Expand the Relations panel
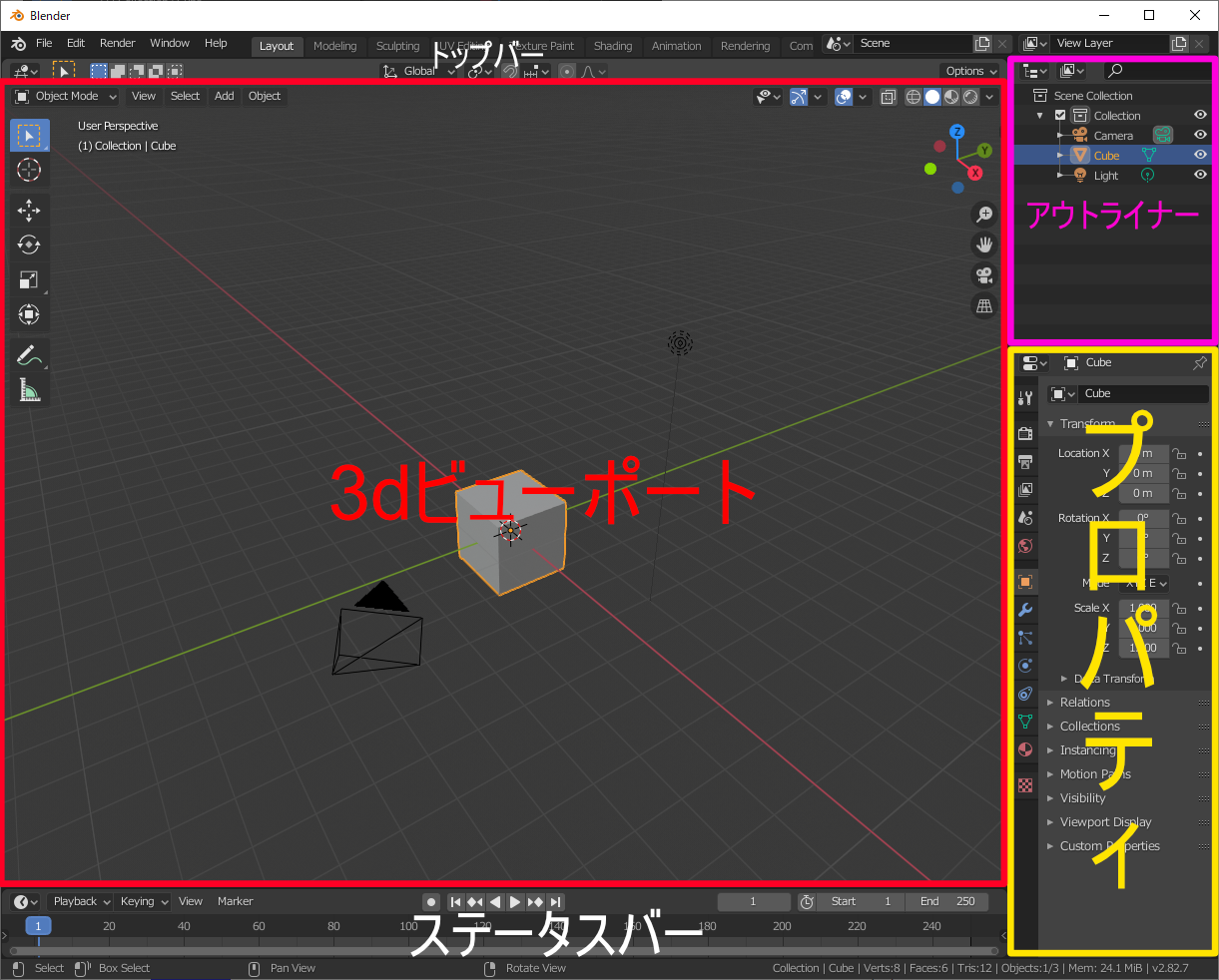 [x=1084, y=703]
